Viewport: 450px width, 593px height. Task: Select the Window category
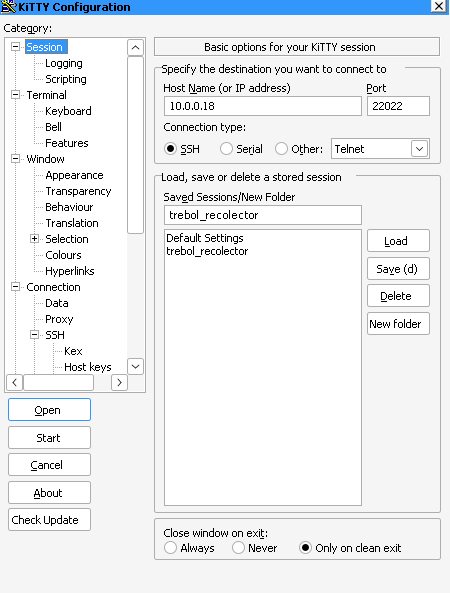[45, 159]
